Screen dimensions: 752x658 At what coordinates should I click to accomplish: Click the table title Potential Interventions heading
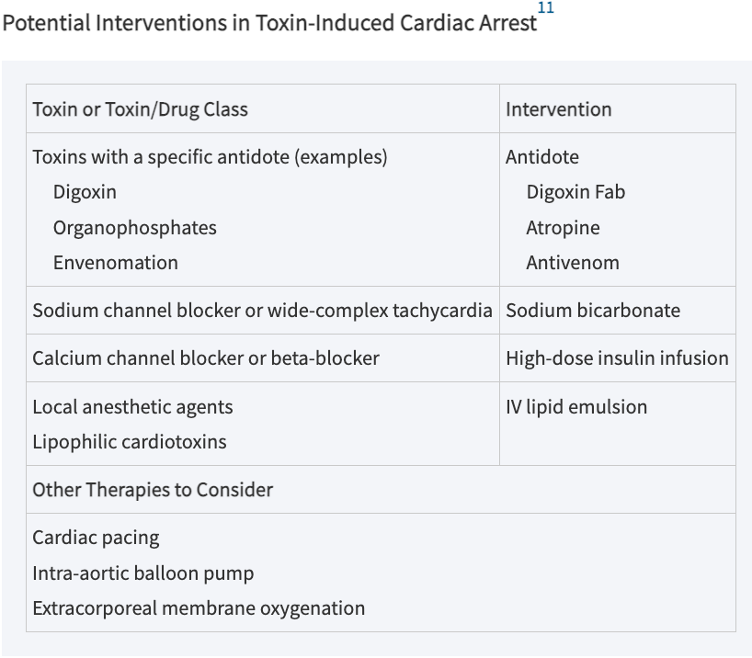[270, 23]
